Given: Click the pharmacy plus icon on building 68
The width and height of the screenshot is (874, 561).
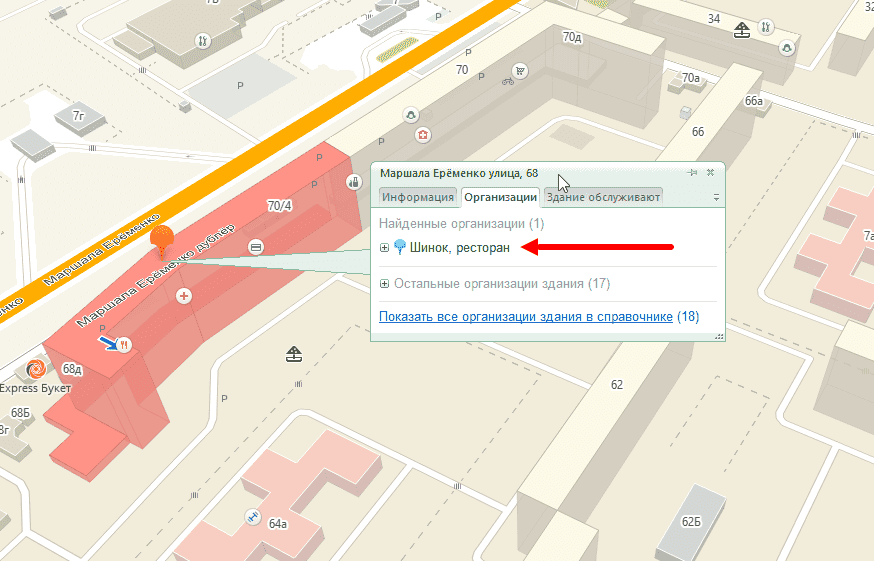Looking at the screenshot, I should (x=184, y=296).
